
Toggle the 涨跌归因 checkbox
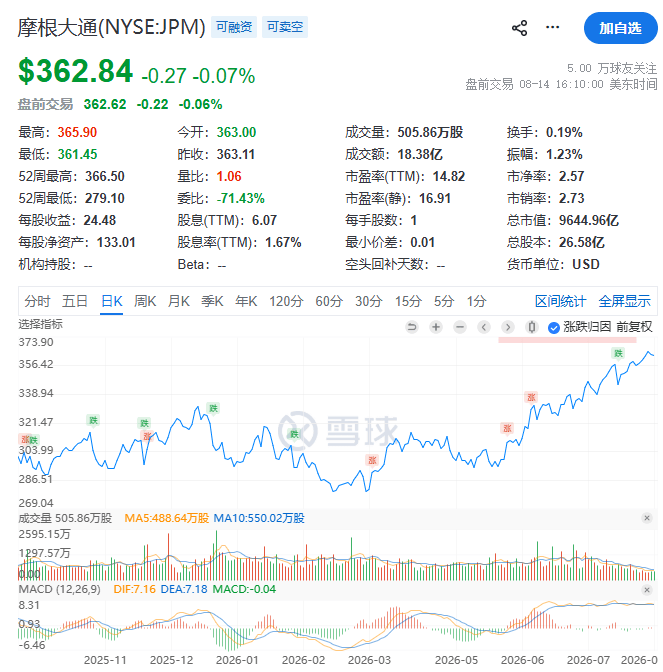[x=554, y=328]
